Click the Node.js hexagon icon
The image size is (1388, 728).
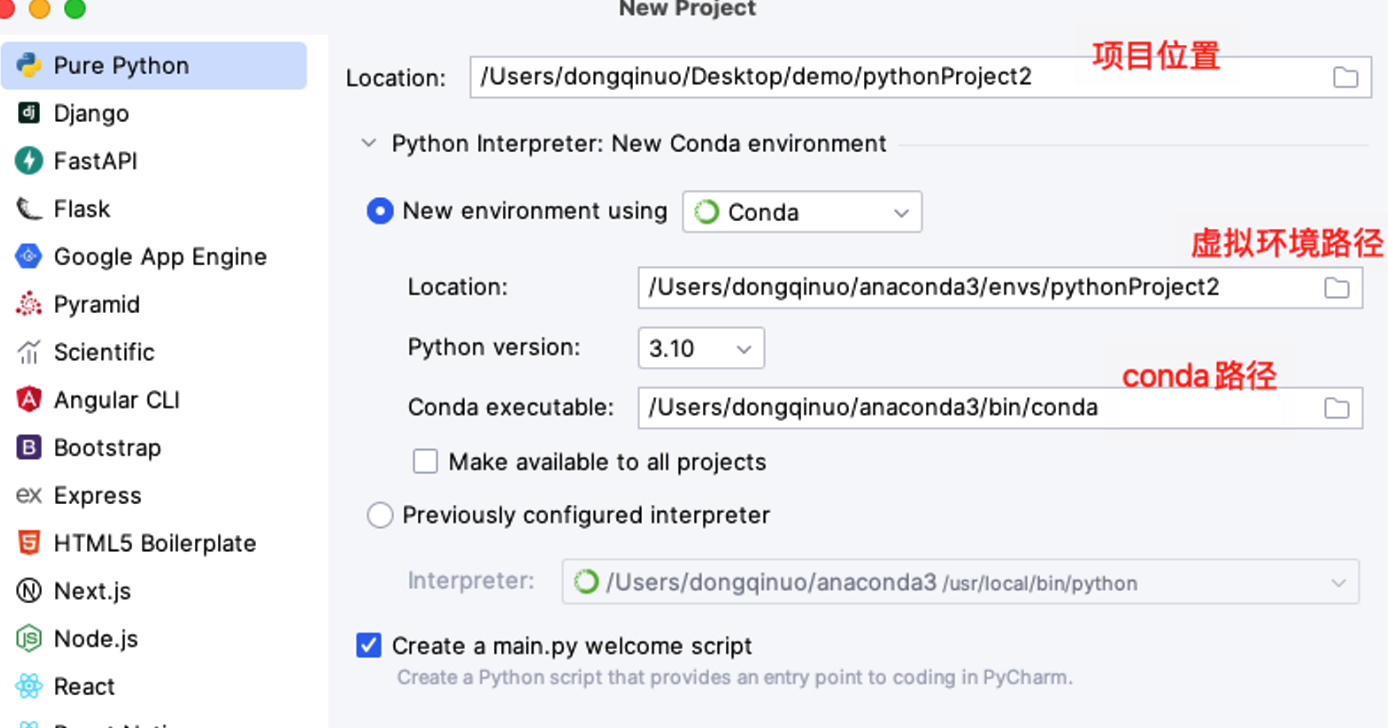29,639
